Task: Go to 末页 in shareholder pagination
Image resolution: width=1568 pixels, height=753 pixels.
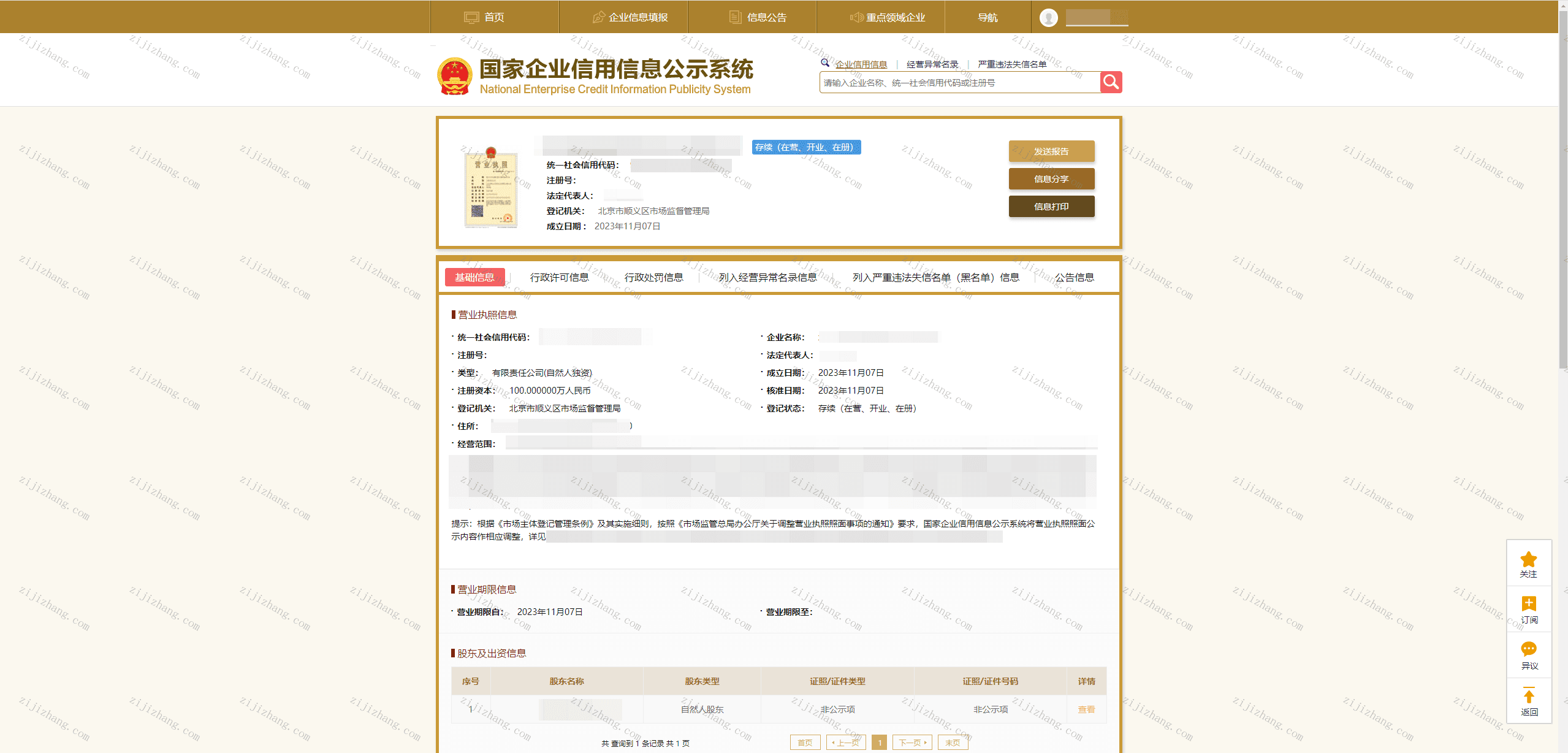Action: pos(953,743)
